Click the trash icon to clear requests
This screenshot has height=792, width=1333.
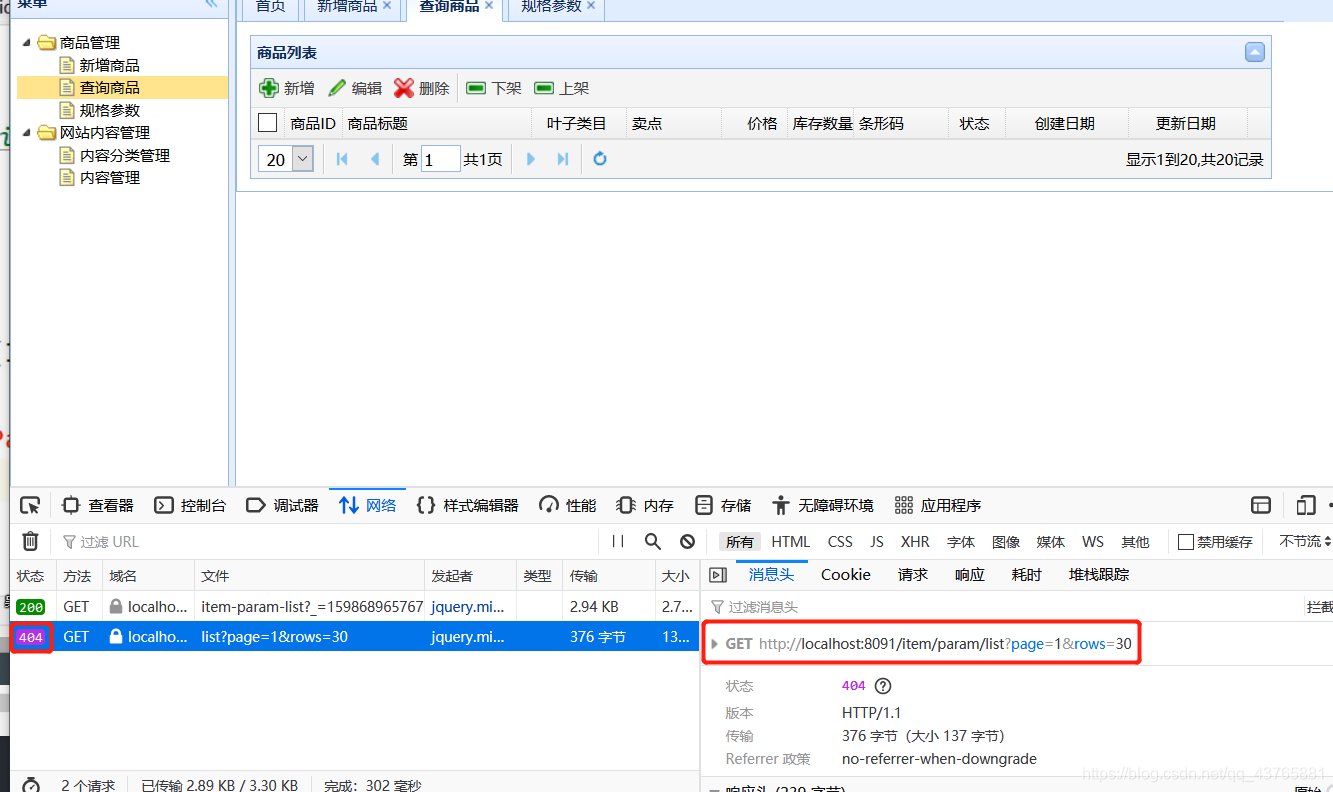31,541
